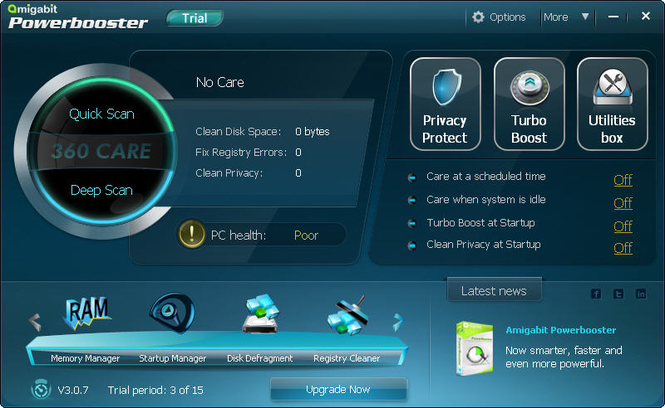Screen dimensions: 665x408
Task: Click the Trial badge
Action: [195, 18]
